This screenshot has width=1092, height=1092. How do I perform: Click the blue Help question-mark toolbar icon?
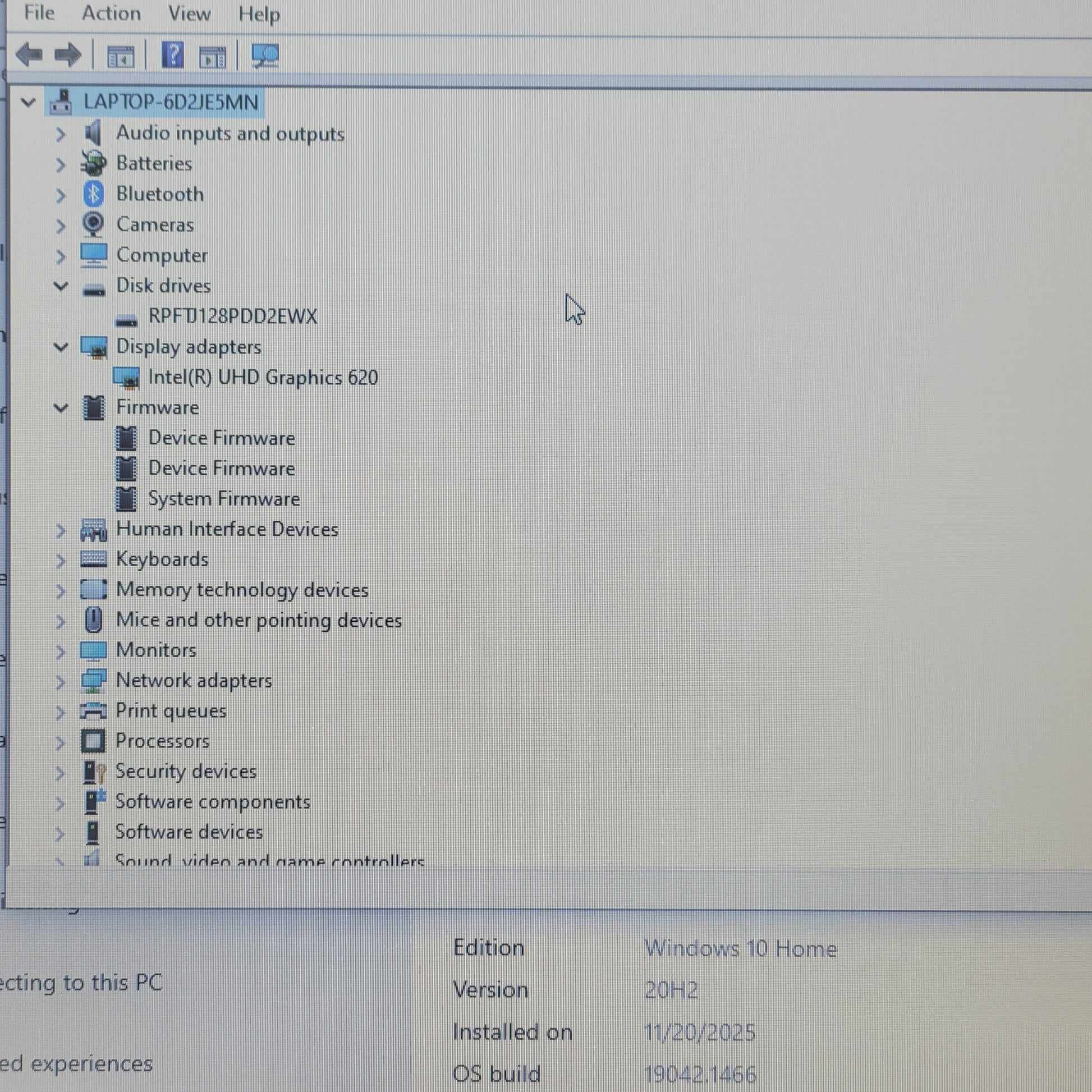[x=172, y=56]
